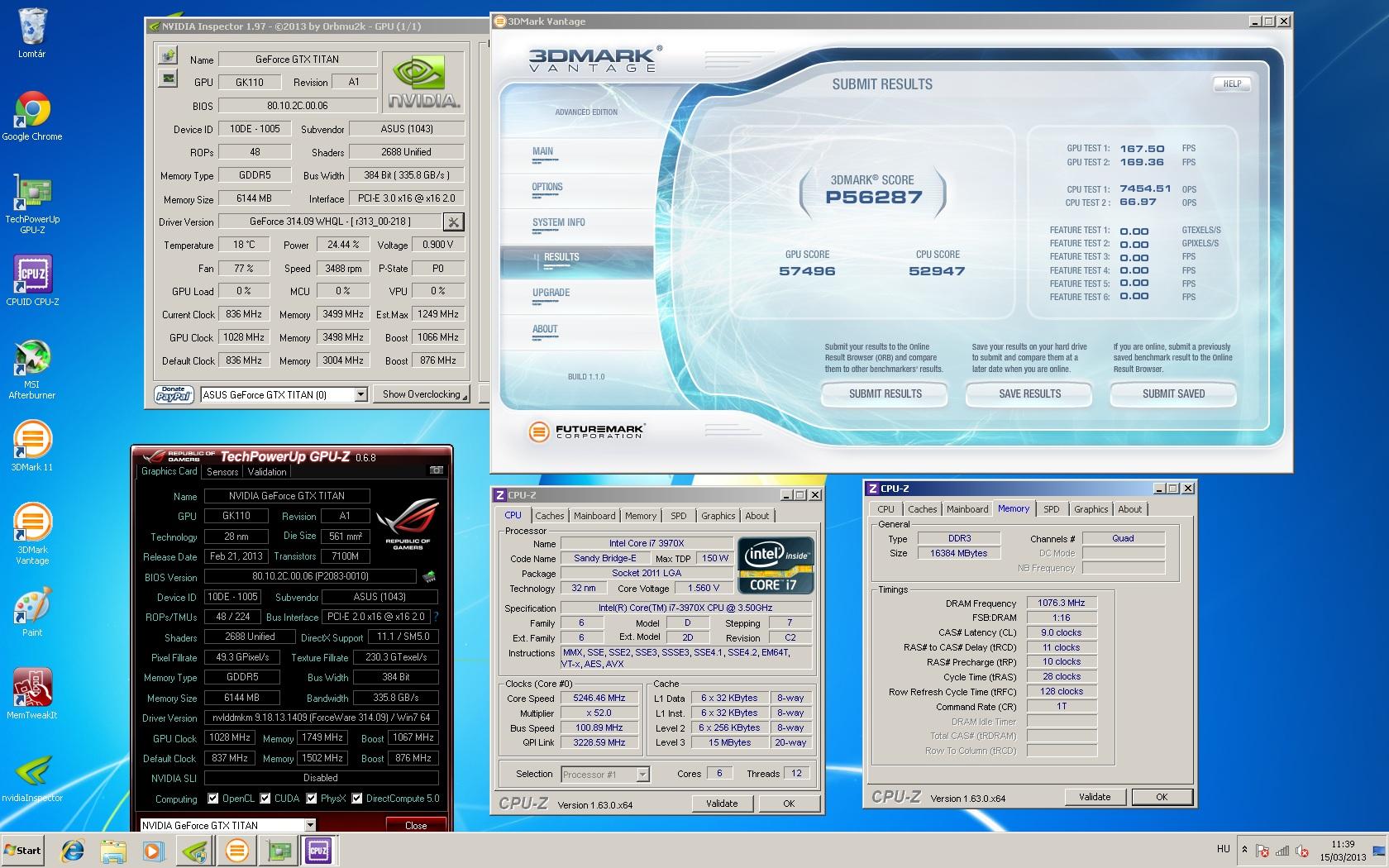Viewport: 1389px width, 868px height.
Task: Select Results in 3DMark Vantage sidebar
Action: (x=576, y=261)
